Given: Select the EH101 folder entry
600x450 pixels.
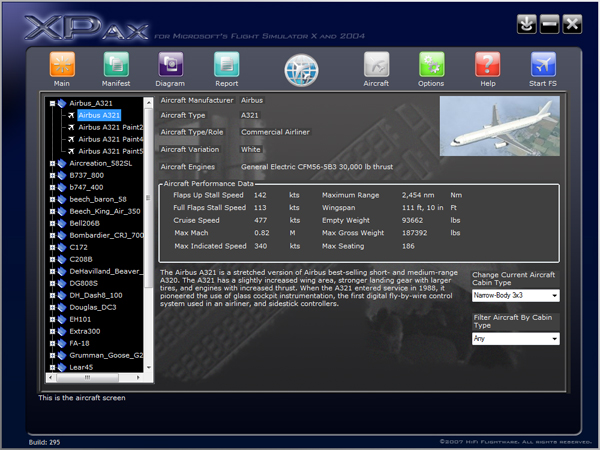Looking at the screenshot, I should (x=80, y=320).
